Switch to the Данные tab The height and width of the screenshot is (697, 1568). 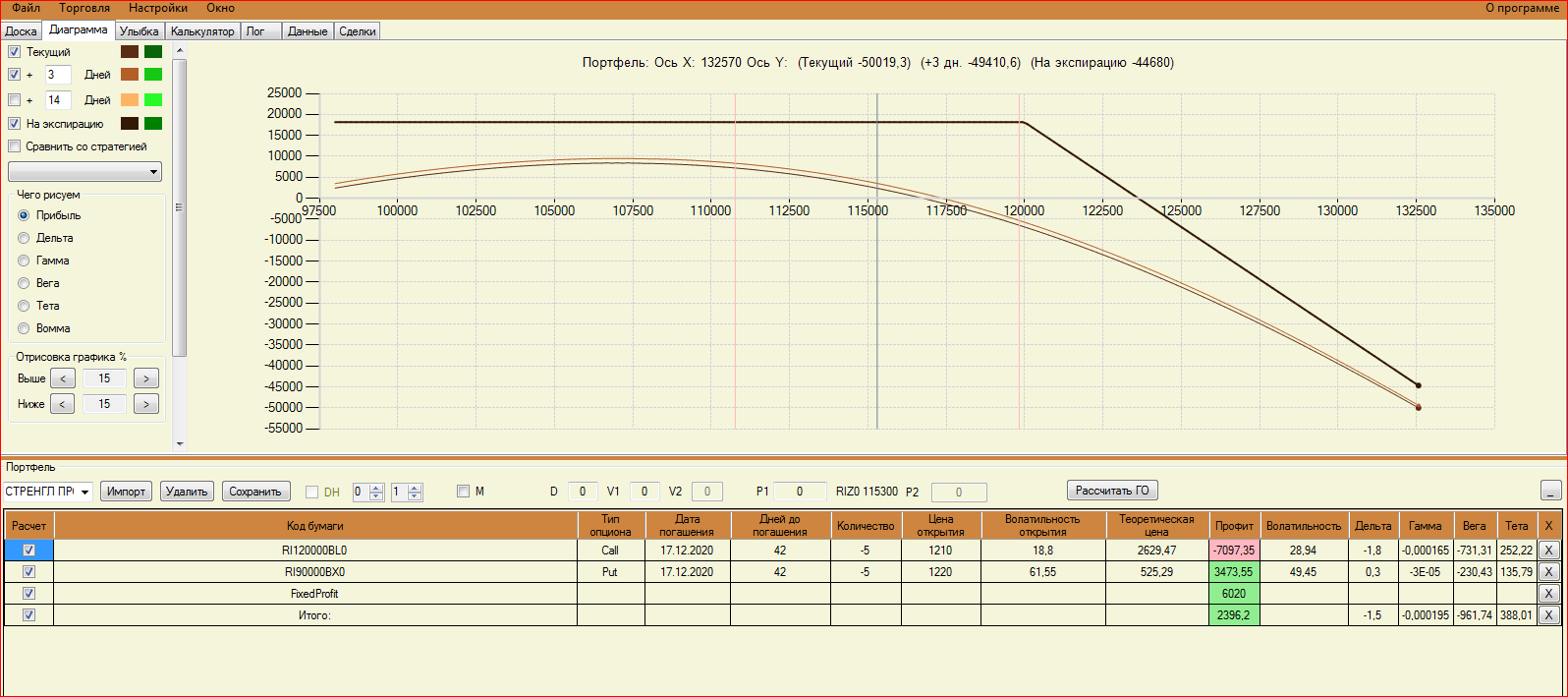(x=308, y=31)
